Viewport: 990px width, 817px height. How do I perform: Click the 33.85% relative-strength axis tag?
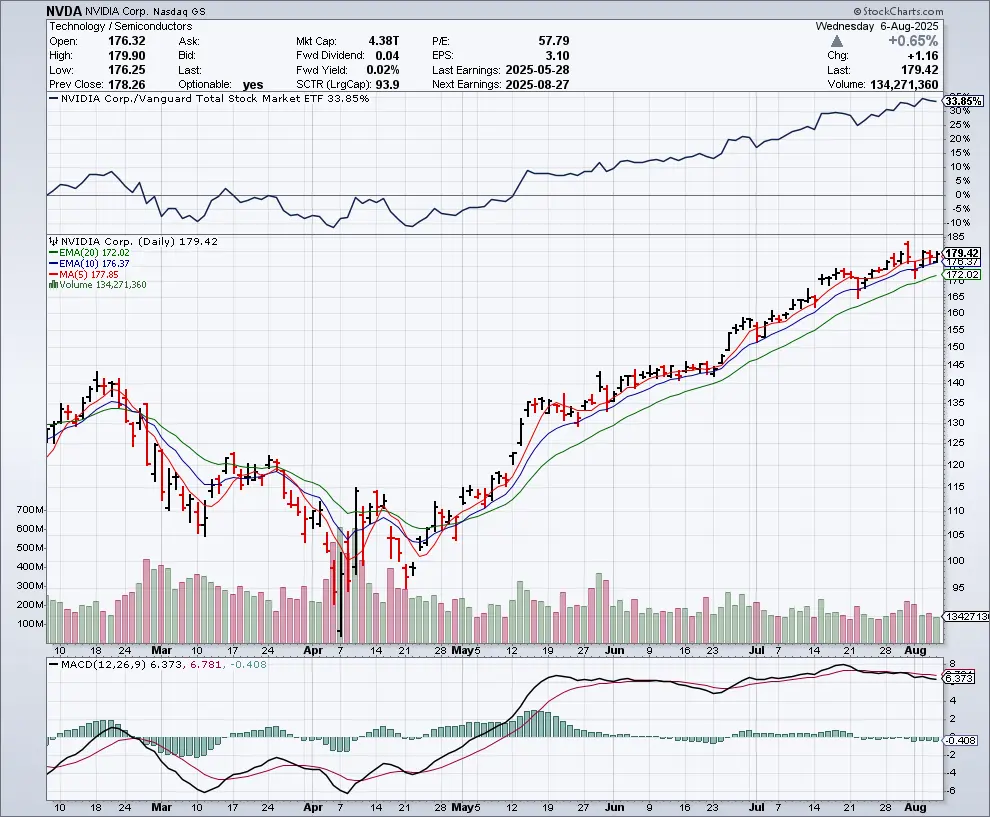coord(963,101)
